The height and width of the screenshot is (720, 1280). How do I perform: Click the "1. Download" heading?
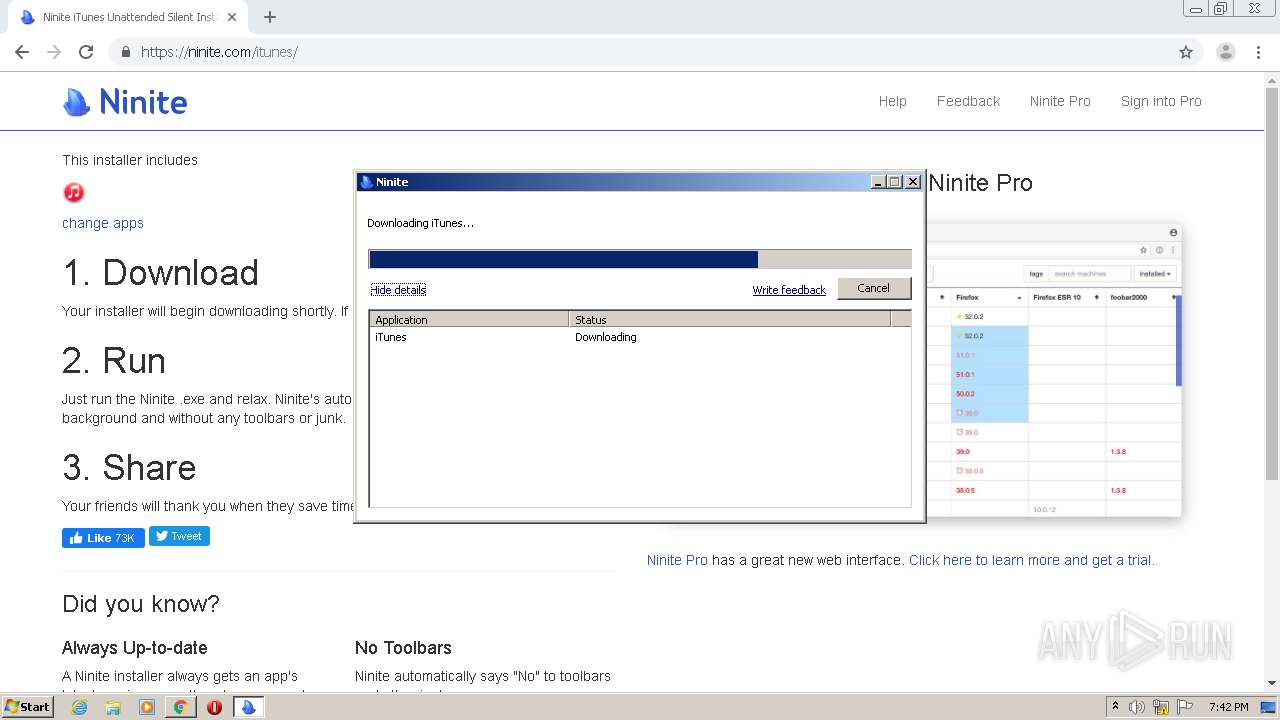[x=161, y=273]
